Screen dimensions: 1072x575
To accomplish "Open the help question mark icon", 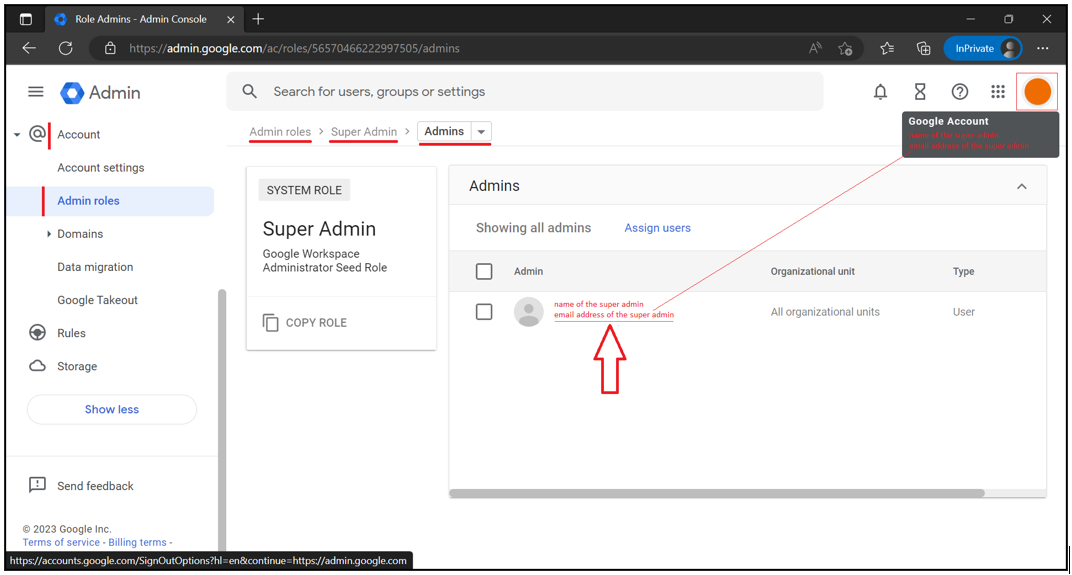I will point(960,92).
